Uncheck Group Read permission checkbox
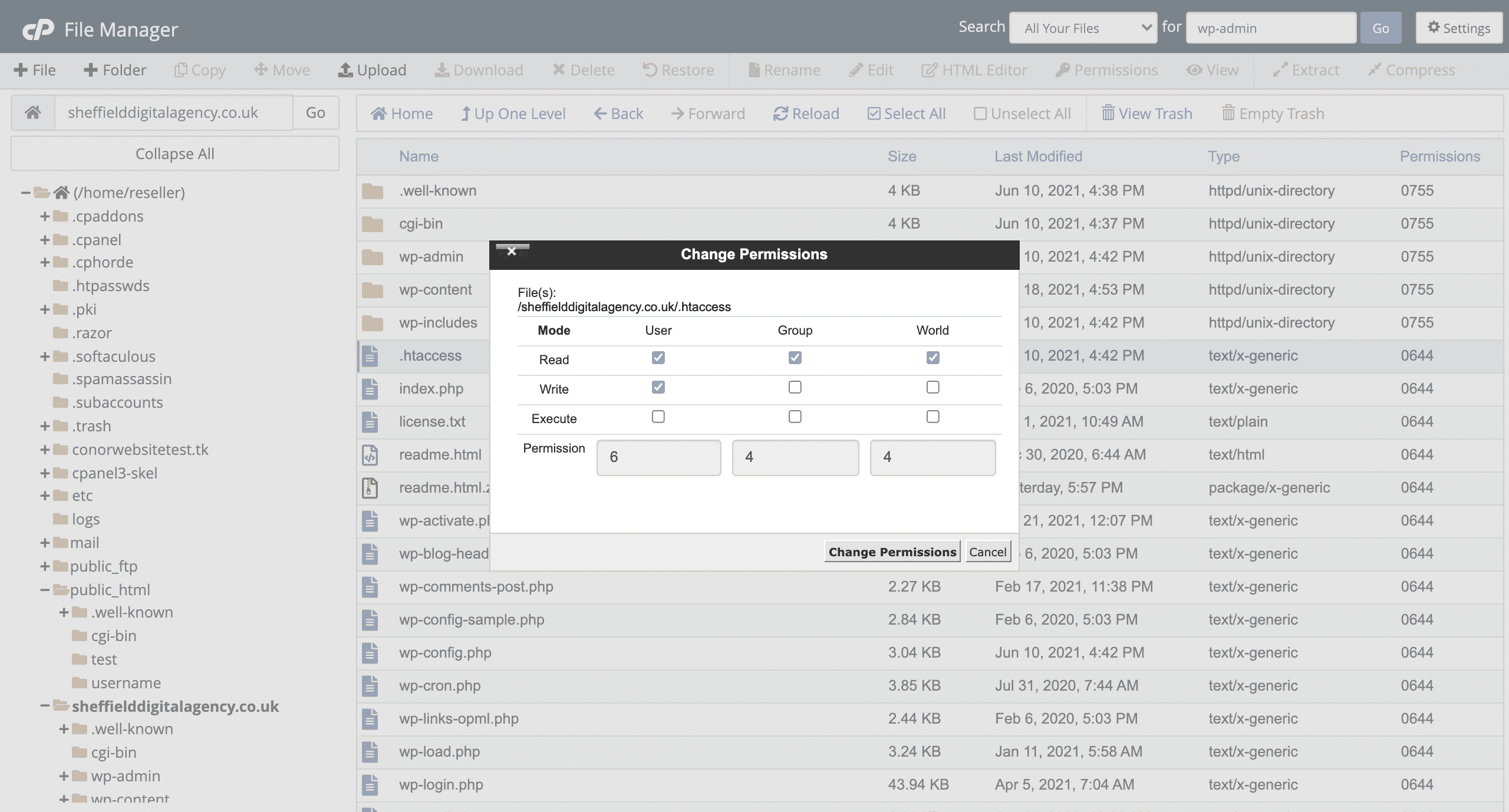This screenshot has height=812, width=1509. (795, 358)
